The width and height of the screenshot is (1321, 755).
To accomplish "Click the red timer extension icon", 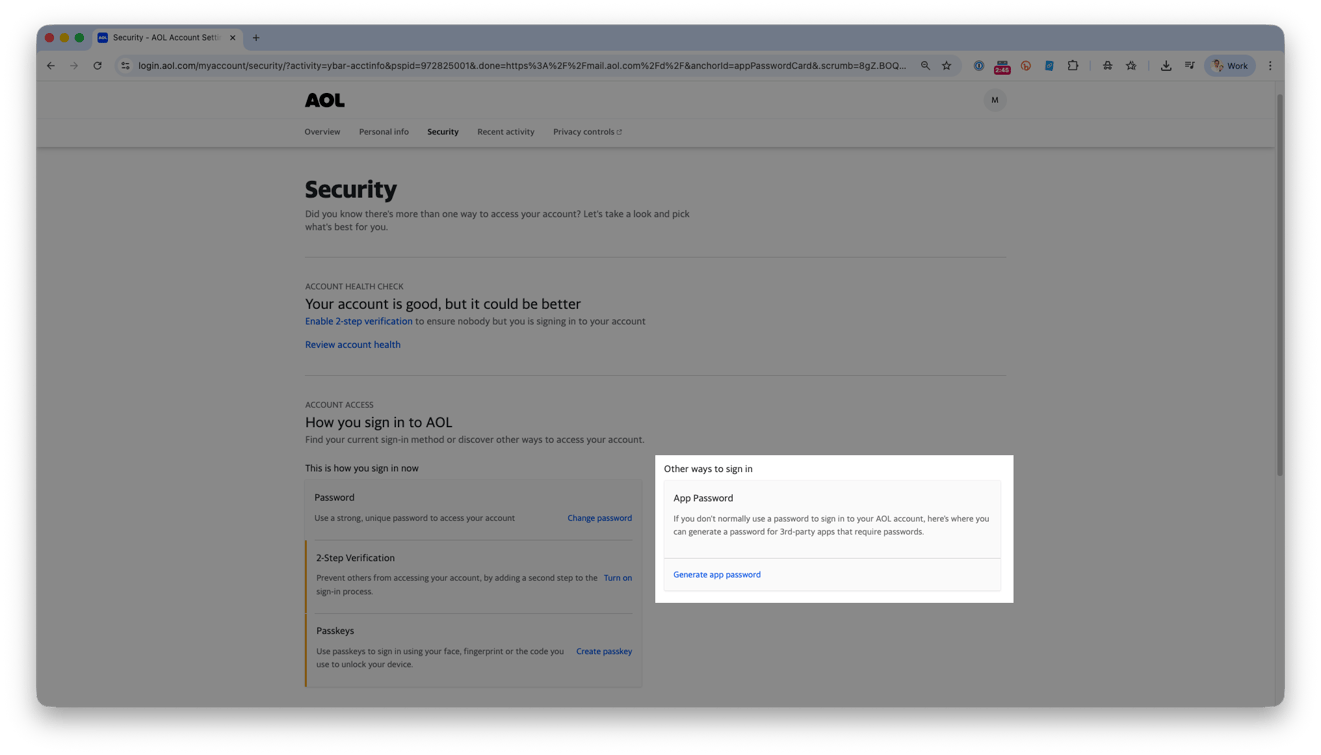I will pos(1002,65).
